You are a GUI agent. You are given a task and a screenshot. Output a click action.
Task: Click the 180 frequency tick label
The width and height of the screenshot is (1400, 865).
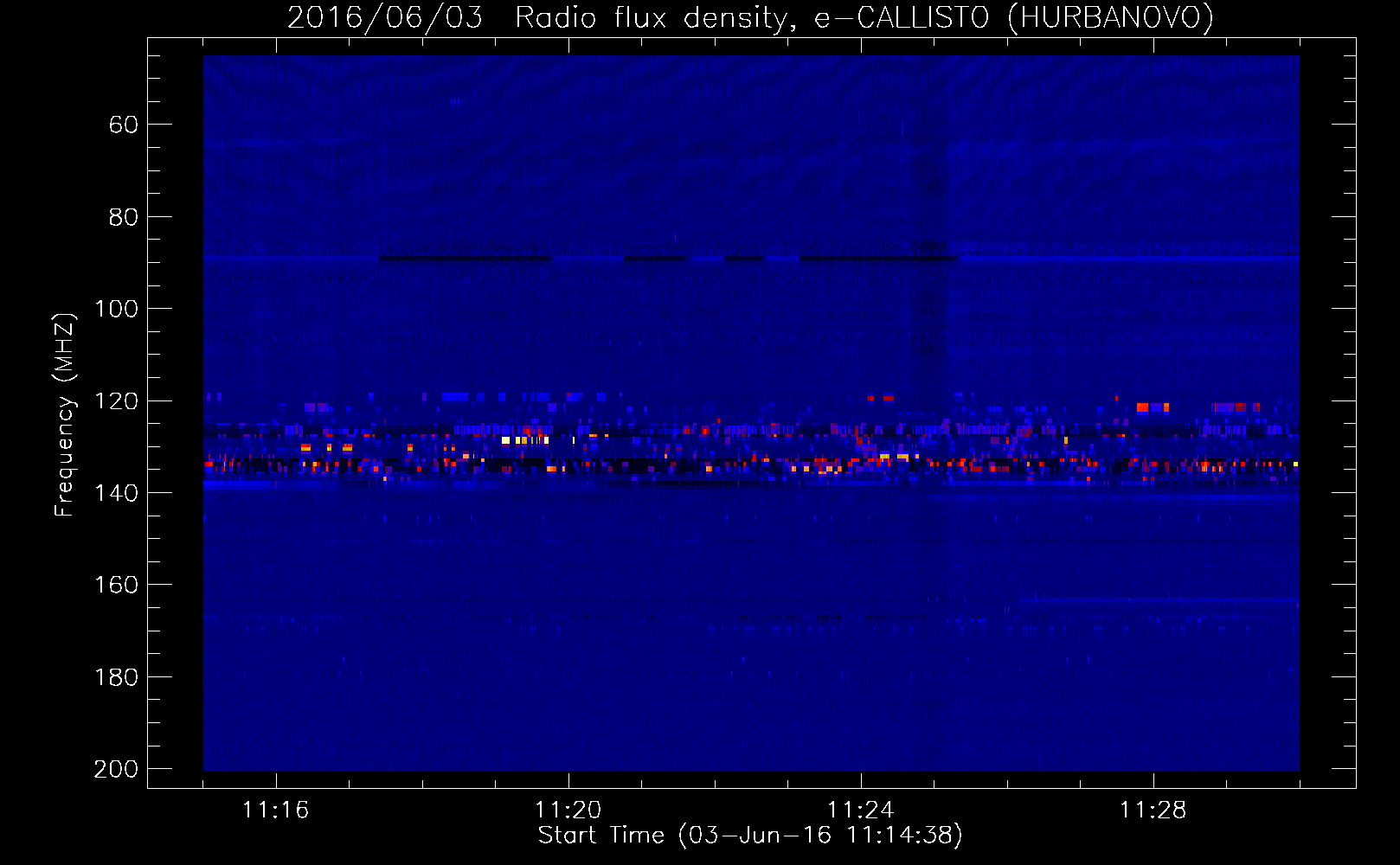(116, 677)
